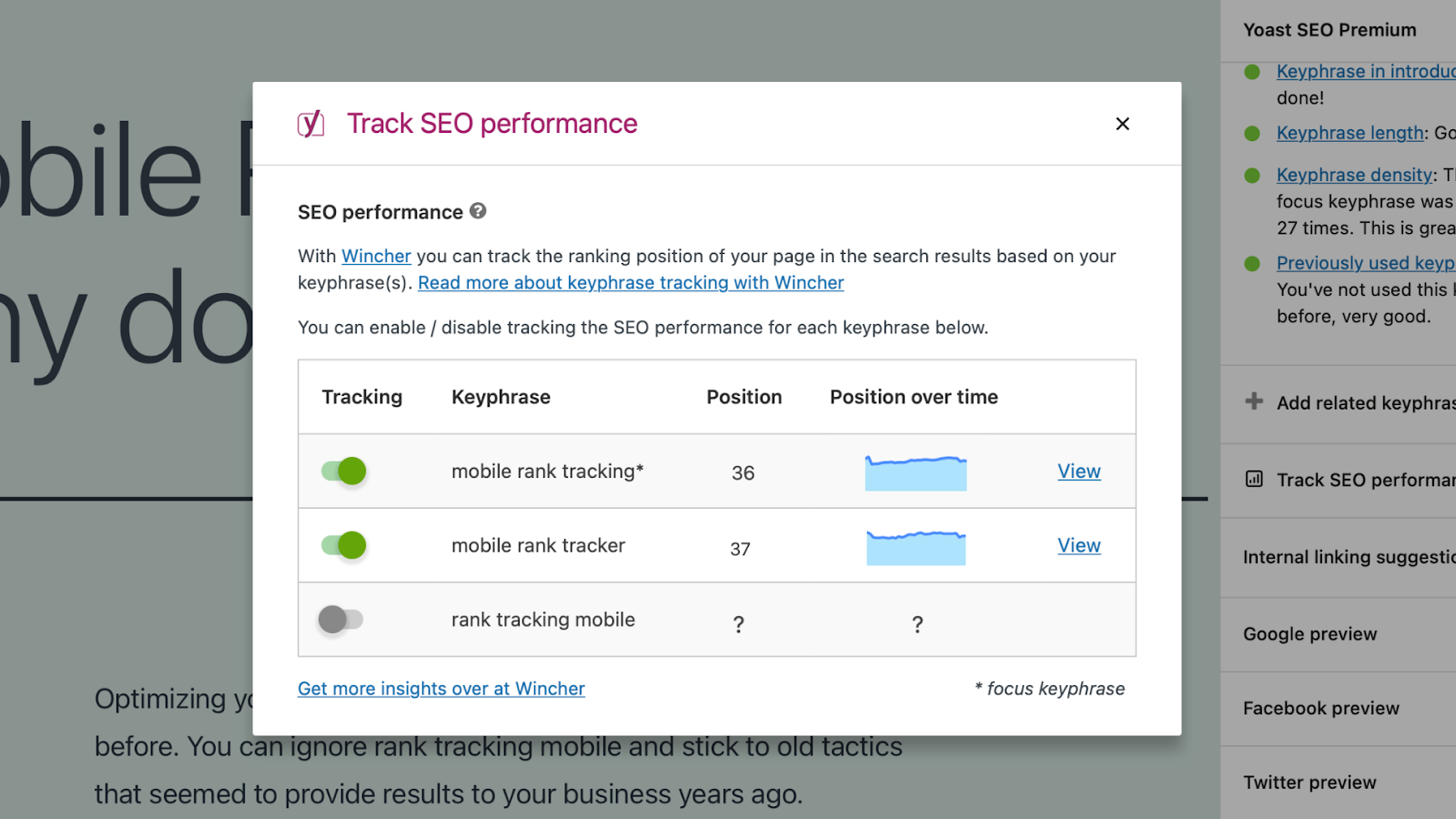Turn off tracking for mobile rank tracker

(343, 546)
